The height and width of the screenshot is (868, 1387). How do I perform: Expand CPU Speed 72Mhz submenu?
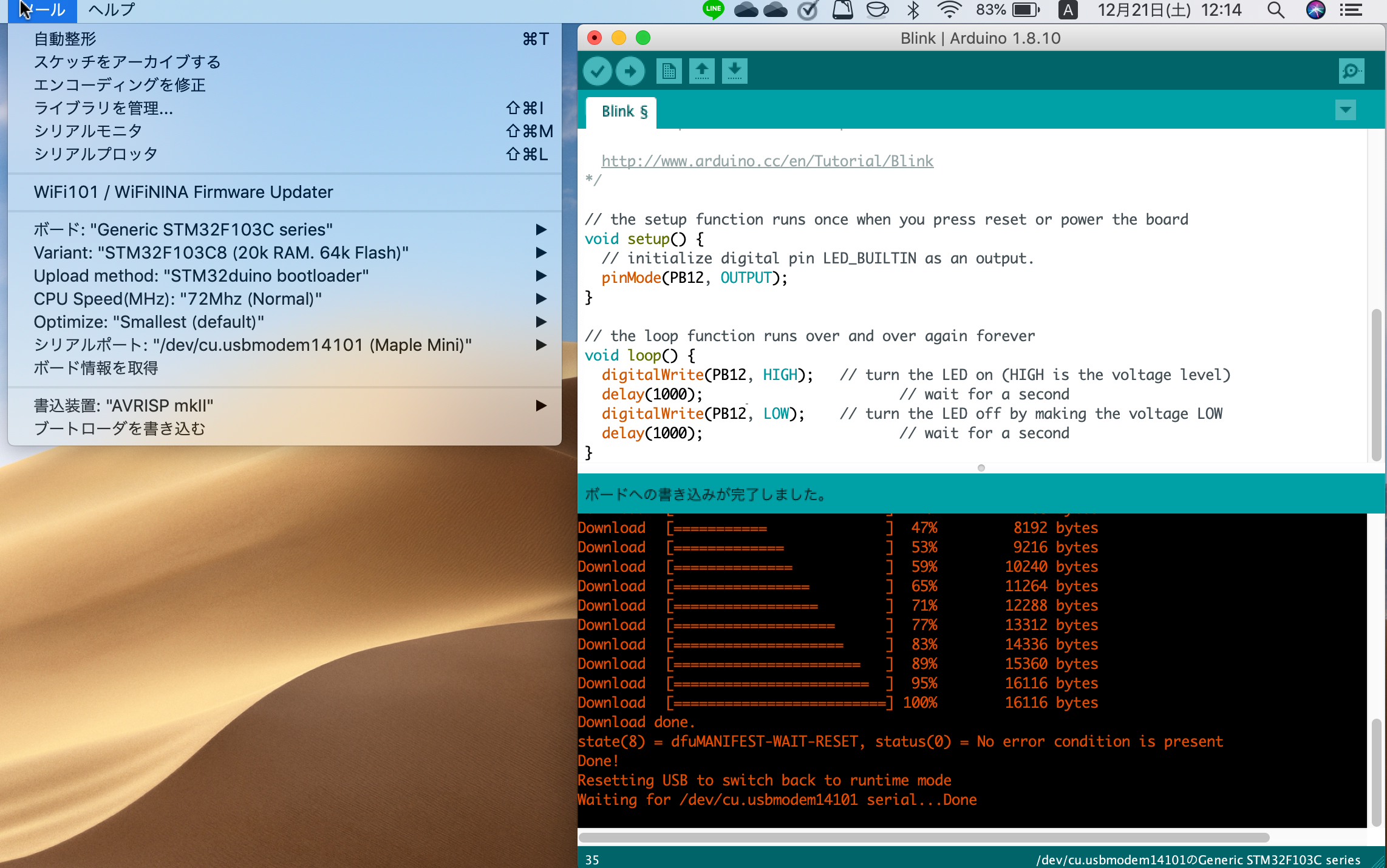pos(285,299)
